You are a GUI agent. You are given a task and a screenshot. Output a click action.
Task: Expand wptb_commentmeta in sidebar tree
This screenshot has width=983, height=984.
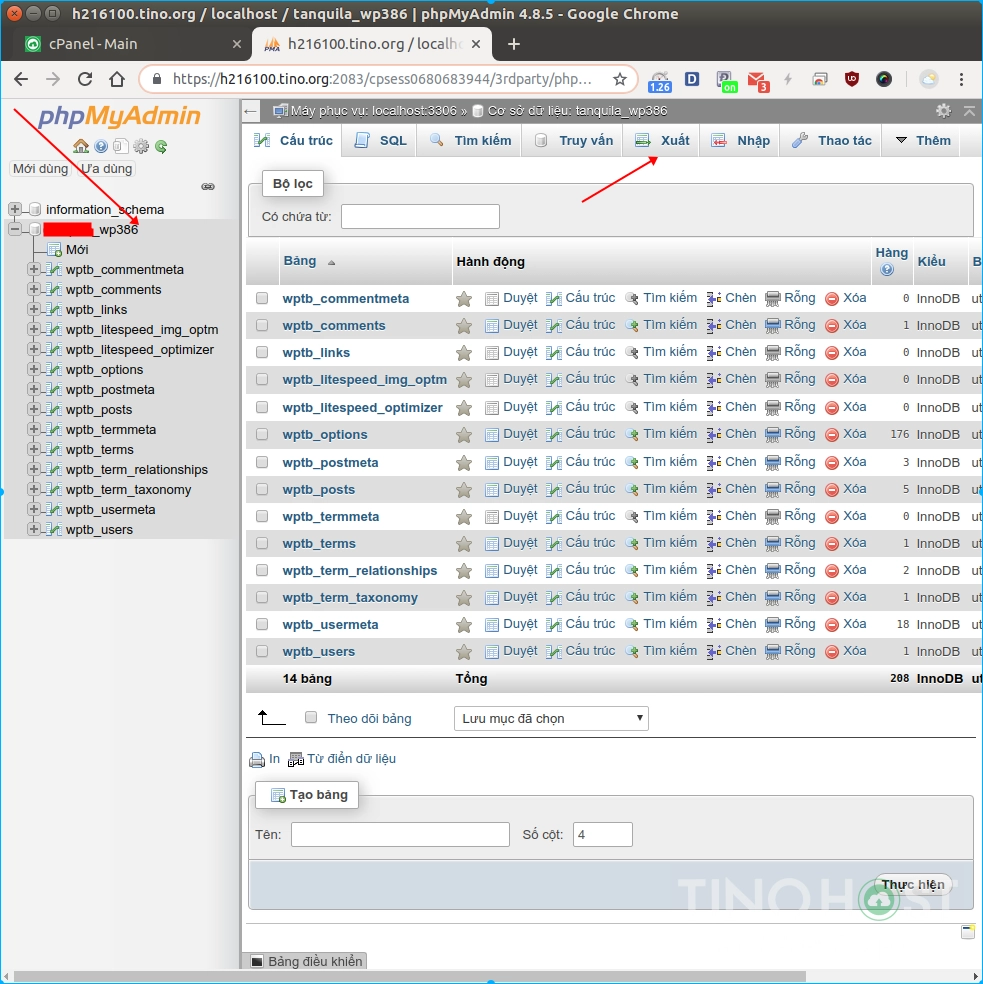pos(34,269)
